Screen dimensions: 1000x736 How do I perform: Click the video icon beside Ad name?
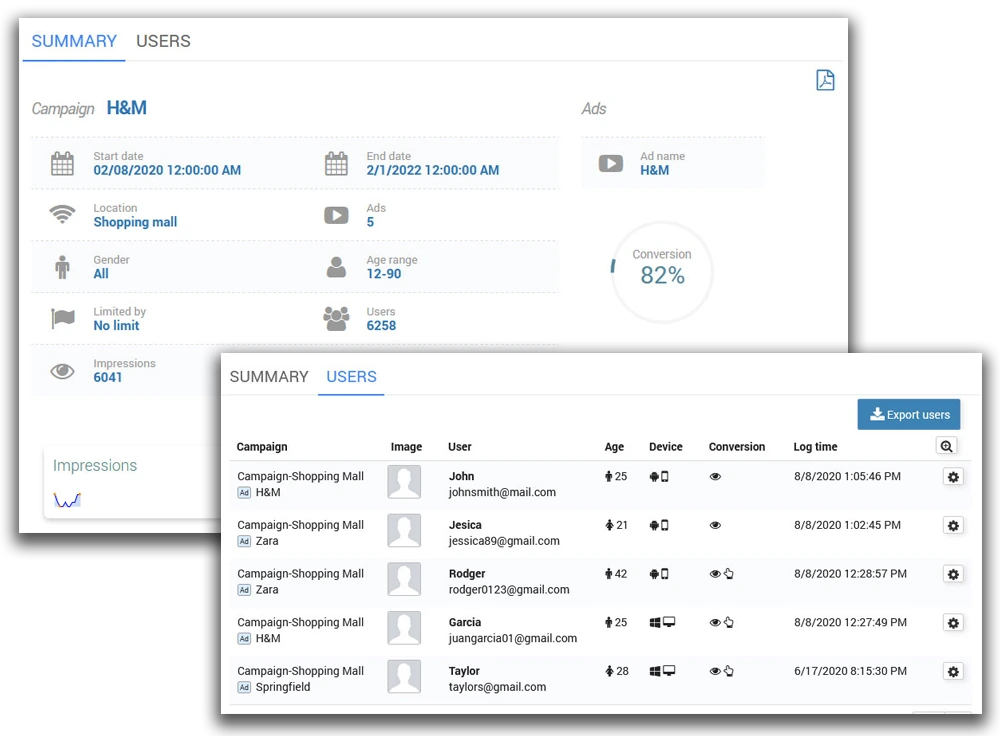coord(611,163)
